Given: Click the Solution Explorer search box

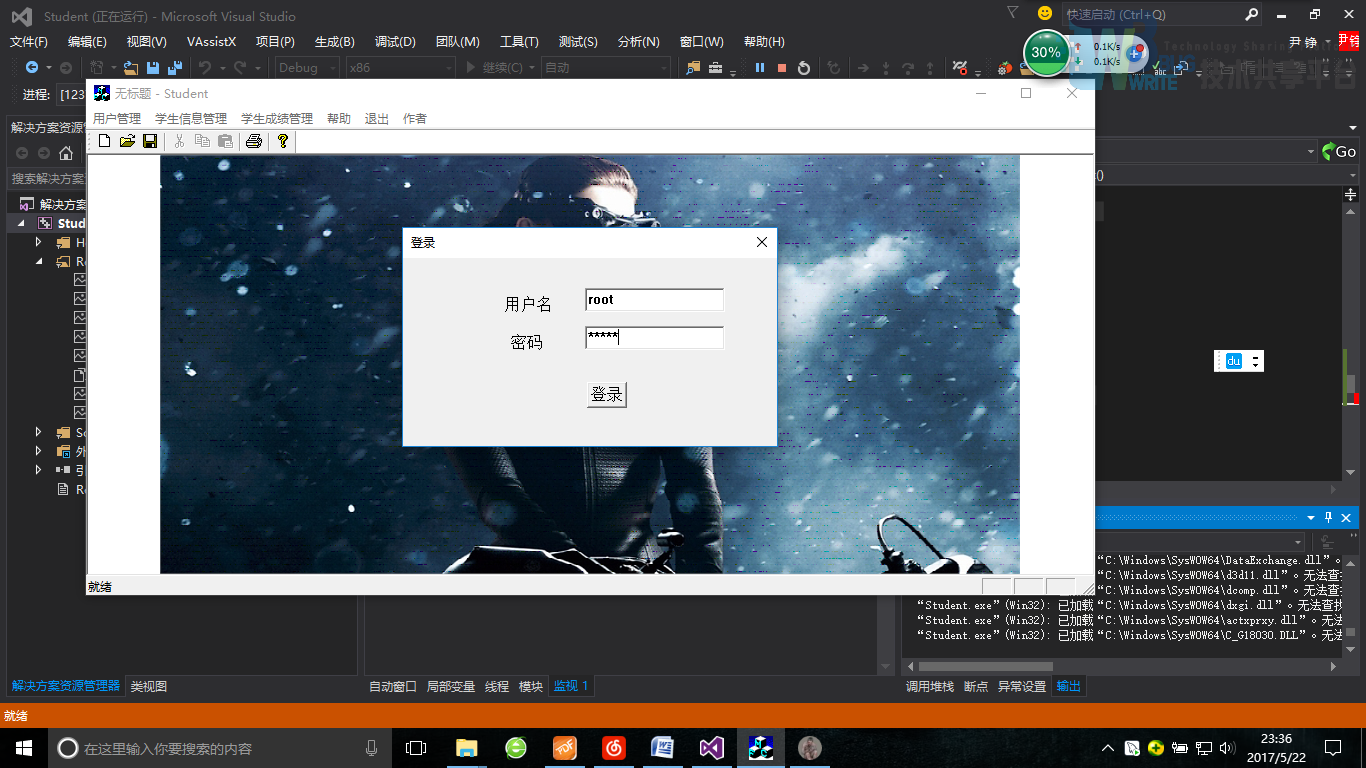Looking at the screenshot, I should pyautogui.click(x=47, y=179).
